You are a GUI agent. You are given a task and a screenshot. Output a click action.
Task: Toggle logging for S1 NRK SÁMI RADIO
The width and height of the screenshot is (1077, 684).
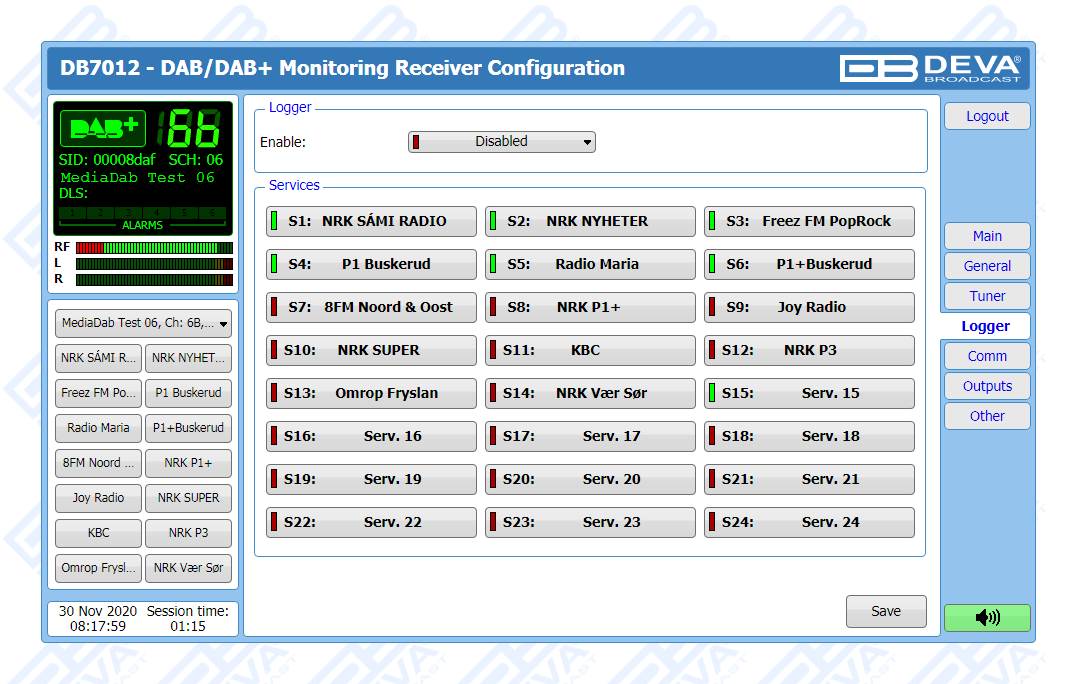[x=371, y=222]
